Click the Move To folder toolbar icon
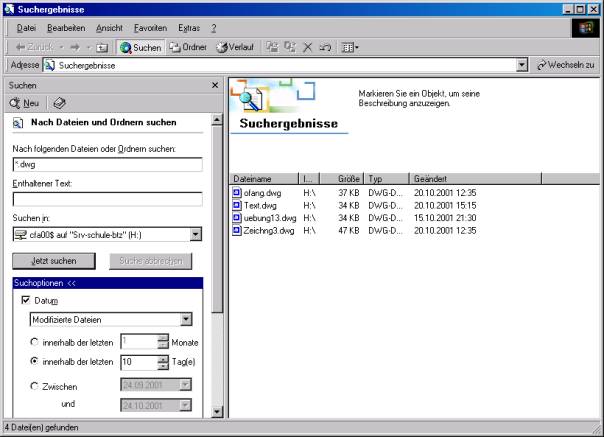 tap(272, 47)
